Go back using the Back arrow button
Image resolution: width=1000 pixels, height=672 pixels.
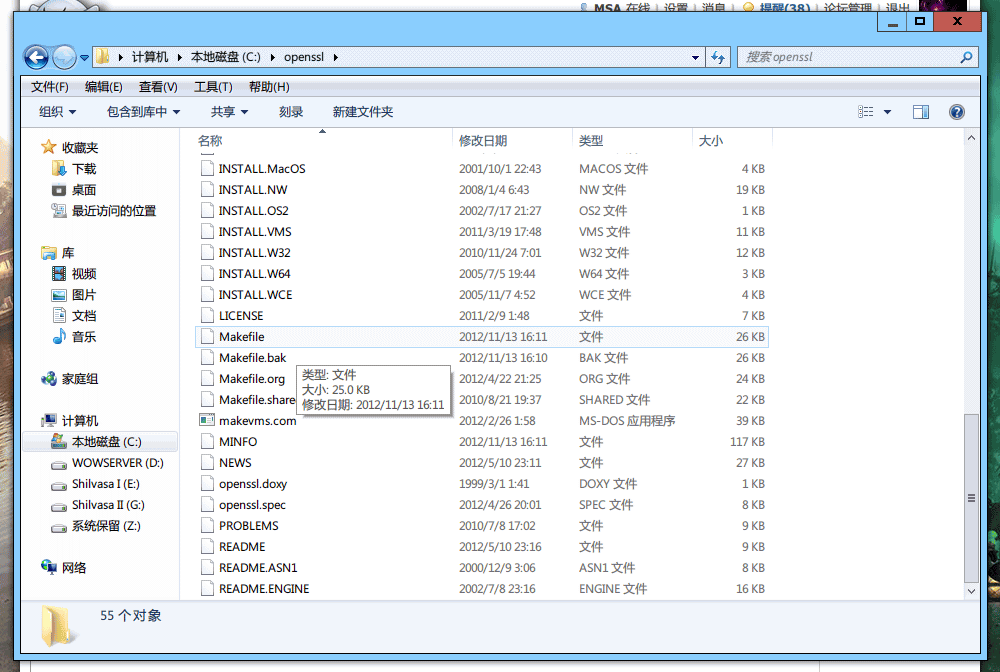pos(36,57)
